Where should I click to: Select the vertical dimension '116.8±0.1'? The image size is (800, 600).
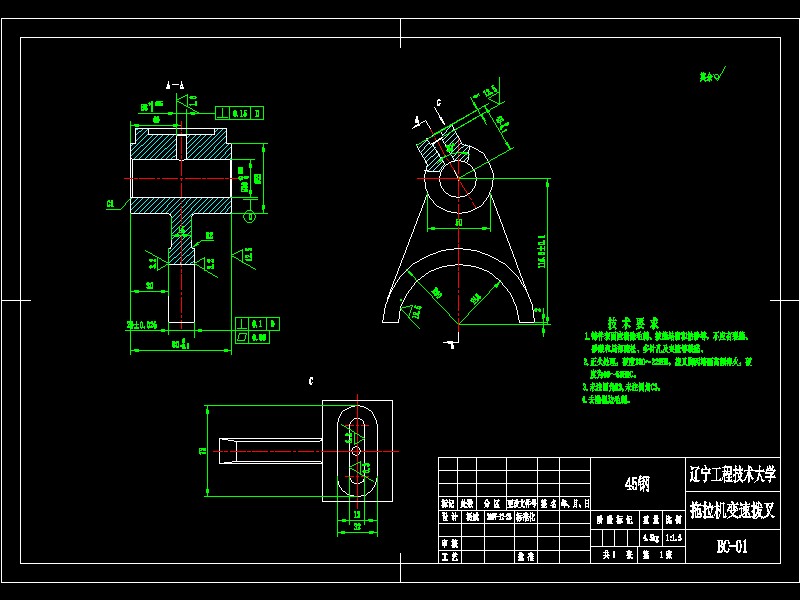click(x=541, y=251)
